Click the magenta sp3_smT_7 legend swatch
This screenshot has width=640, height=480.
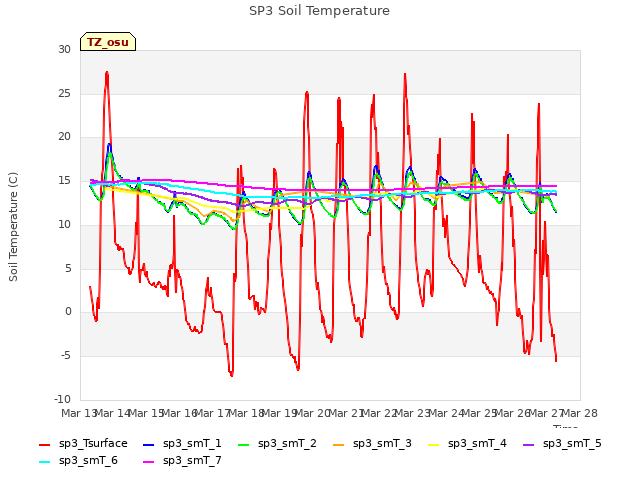149,462
